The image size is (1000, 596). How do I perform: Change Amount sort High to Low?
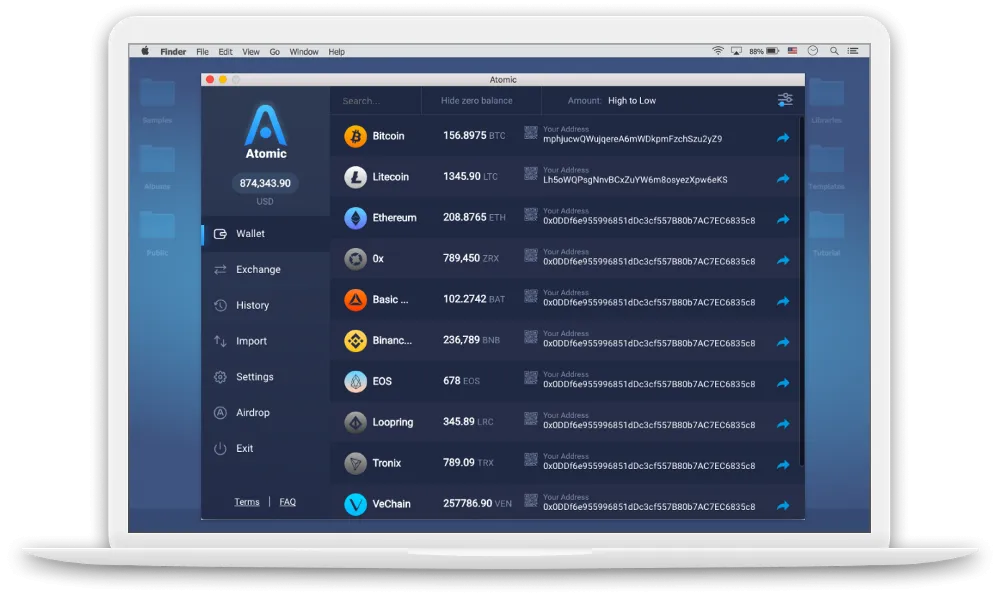(x=631, y=101)
